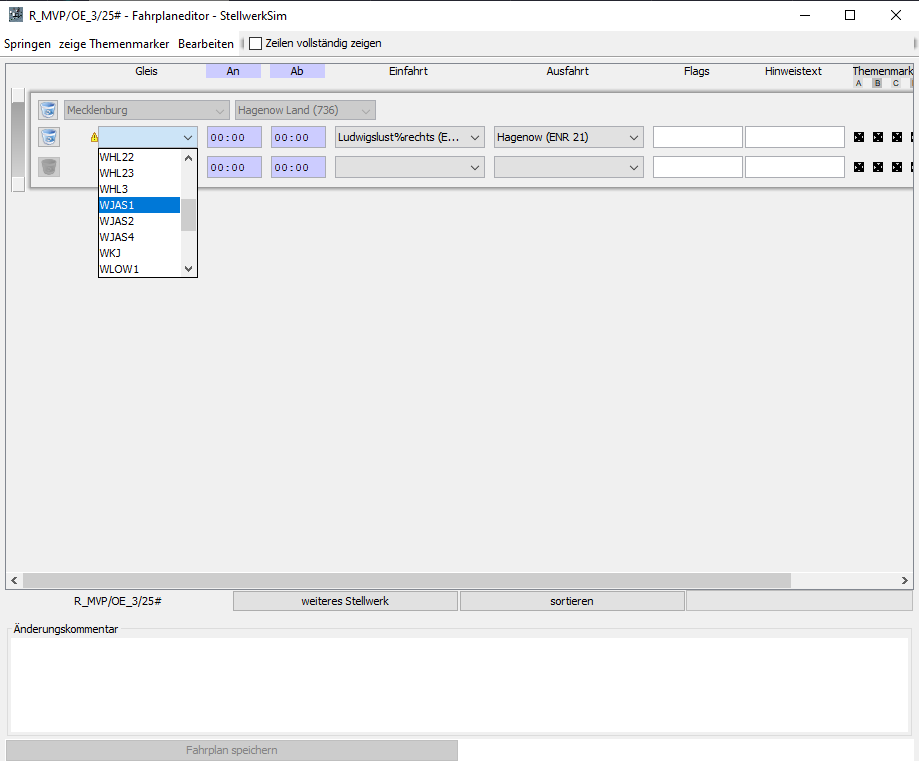This screenshot has width=919, height=761.
Task: Open the Springen menu
Action: click(x=27, y=44)
